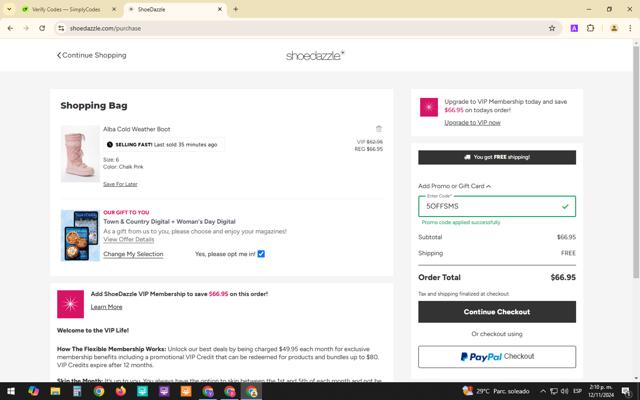Click Learn More about VIP Membership

106,307
